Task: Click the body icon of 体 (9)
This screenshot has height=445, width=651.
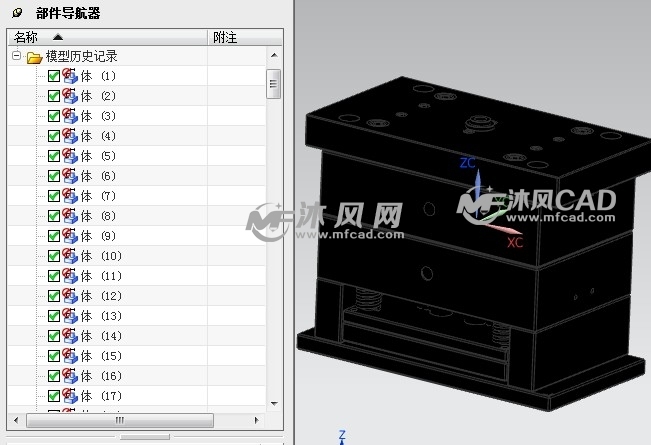Action: point(70,236)
